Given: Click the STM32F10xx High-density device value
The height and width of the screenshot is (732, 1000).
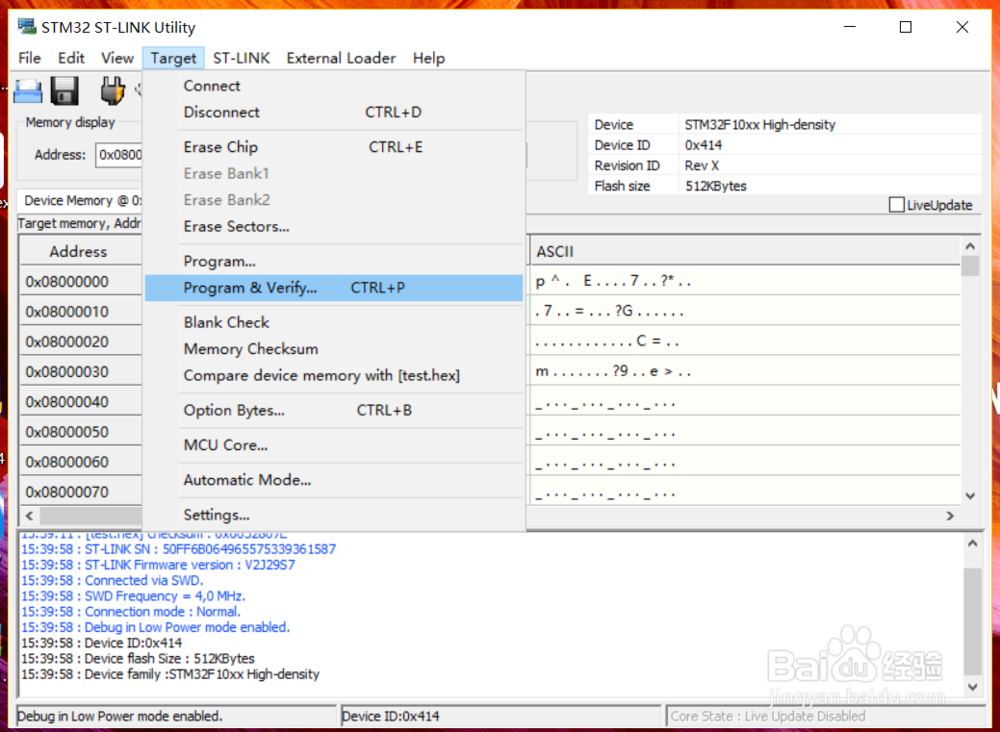Looking at the screenshot, I should (760, 124).
